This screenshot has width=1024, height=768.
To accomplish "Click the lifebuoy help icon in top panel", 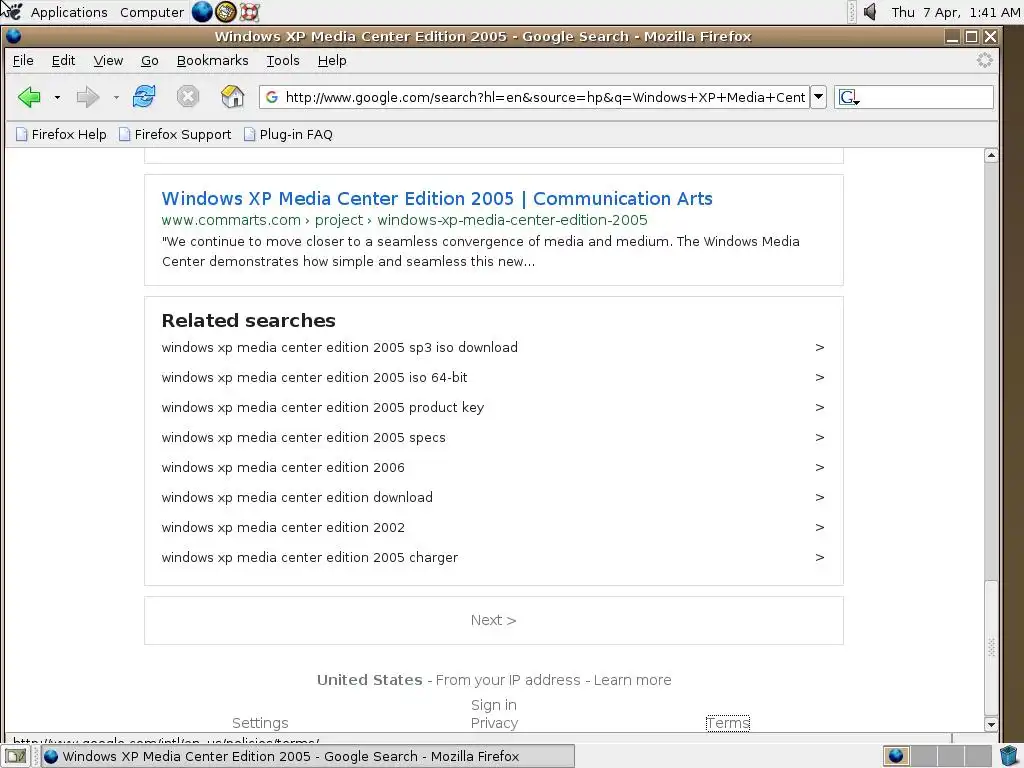I will click(x=249, y=12).
